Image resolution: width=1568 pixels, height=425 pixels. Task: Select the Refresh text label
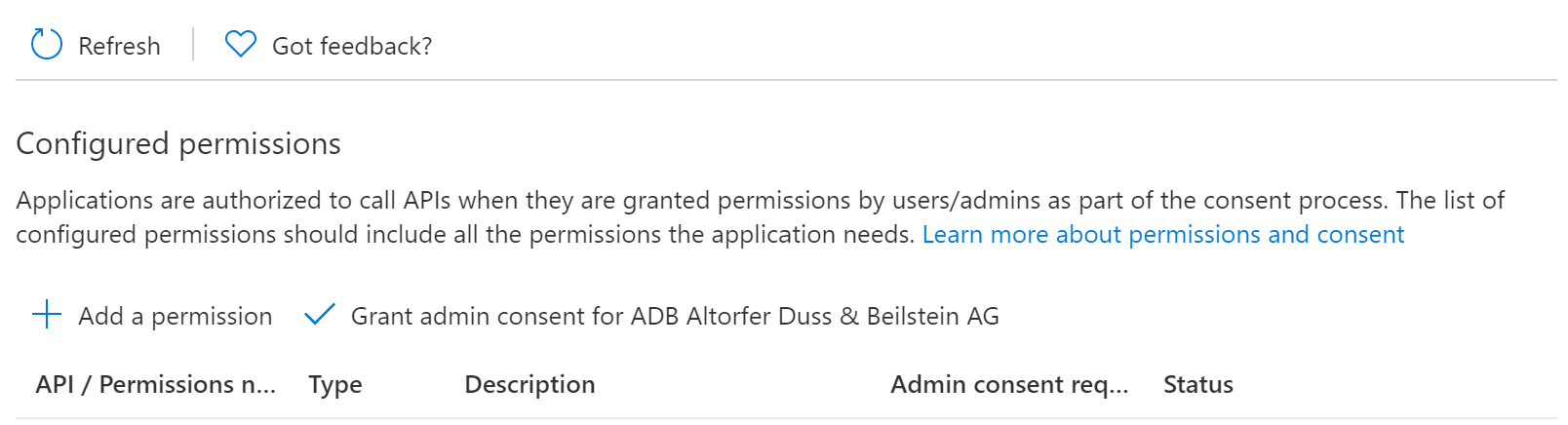click(119, 46)
